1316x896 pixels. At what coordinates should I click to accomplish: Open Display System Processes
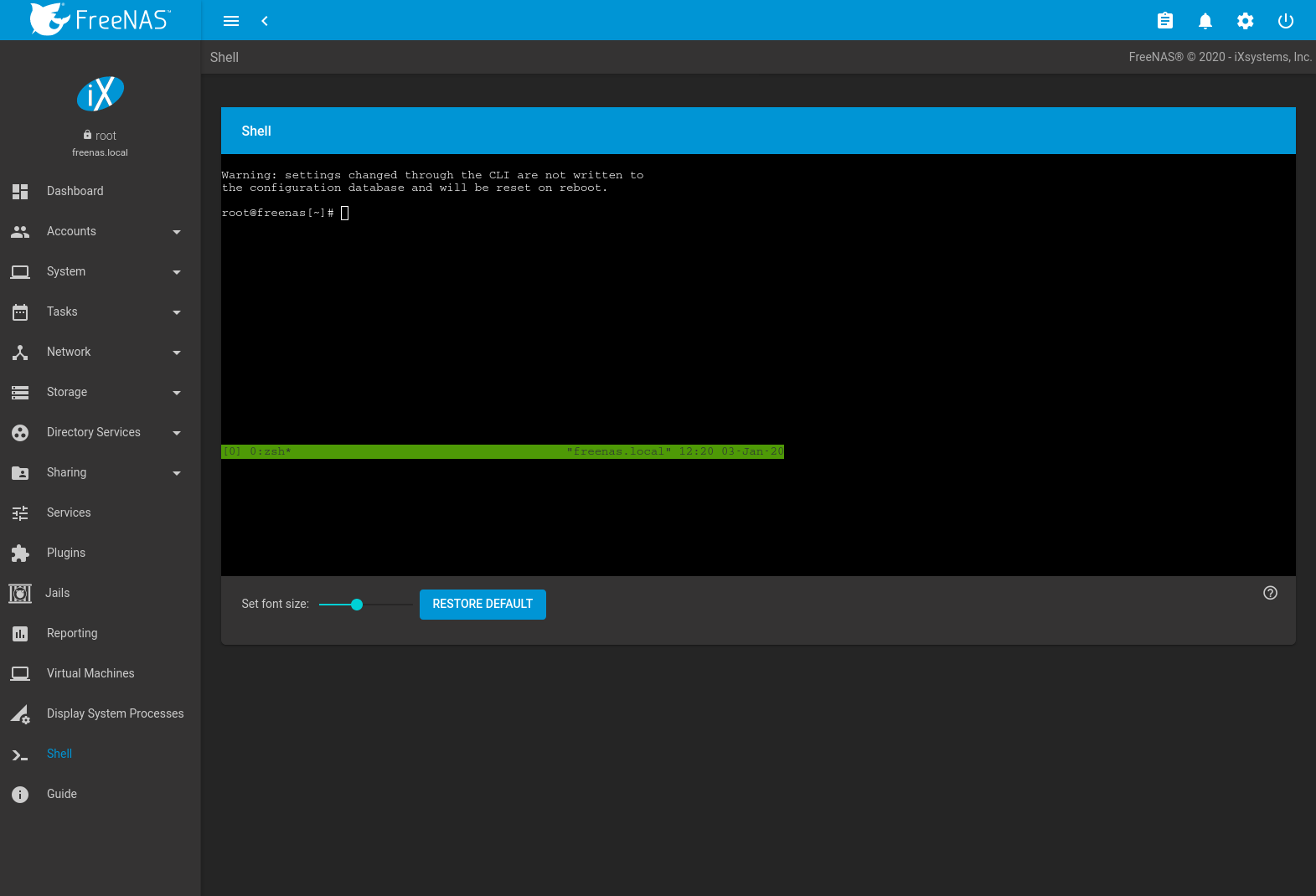click(115, 713)
